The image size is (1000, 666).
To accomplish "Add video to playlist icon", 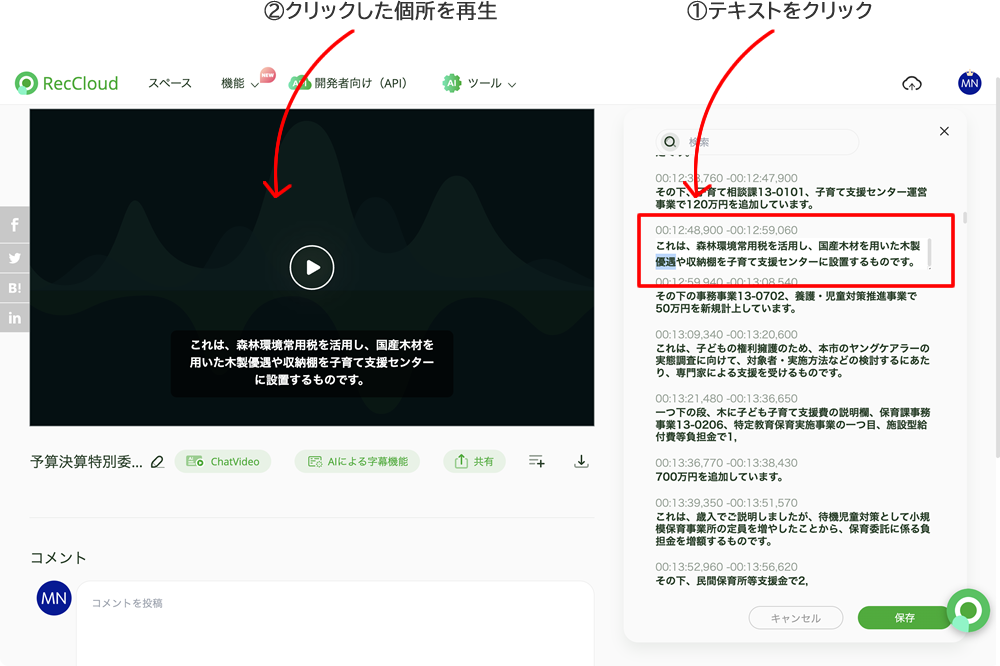I will 536,461.
